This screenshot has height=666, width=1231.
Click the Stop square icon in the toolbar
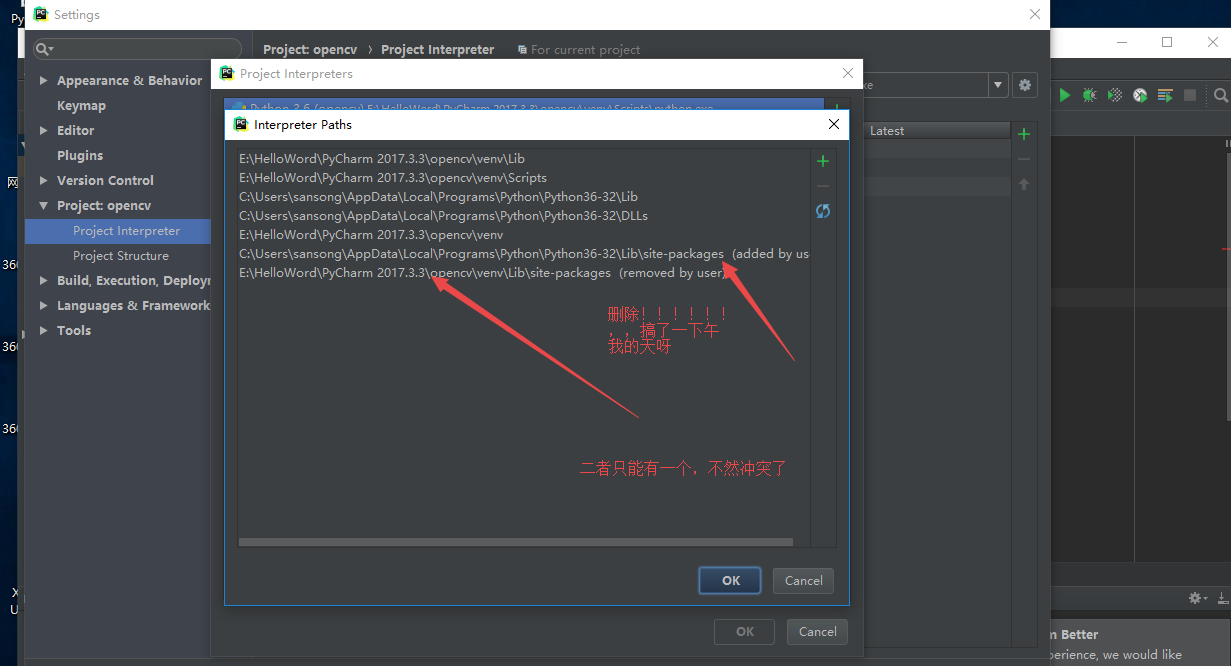[x=1190, y=95]
